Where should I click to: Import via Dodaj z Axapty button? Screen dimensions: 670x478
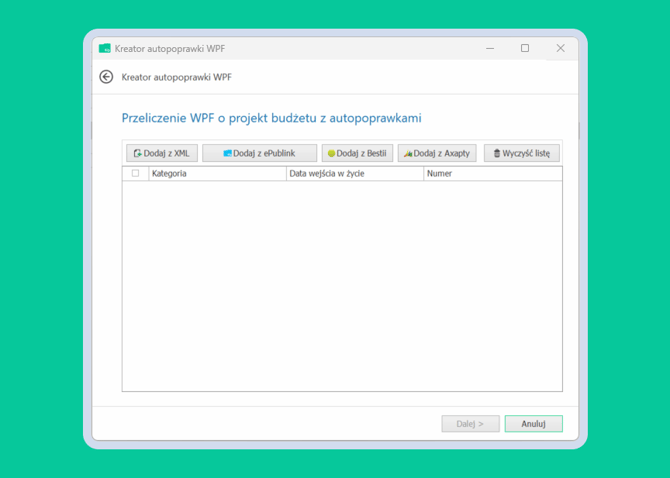tap(436, 153)
